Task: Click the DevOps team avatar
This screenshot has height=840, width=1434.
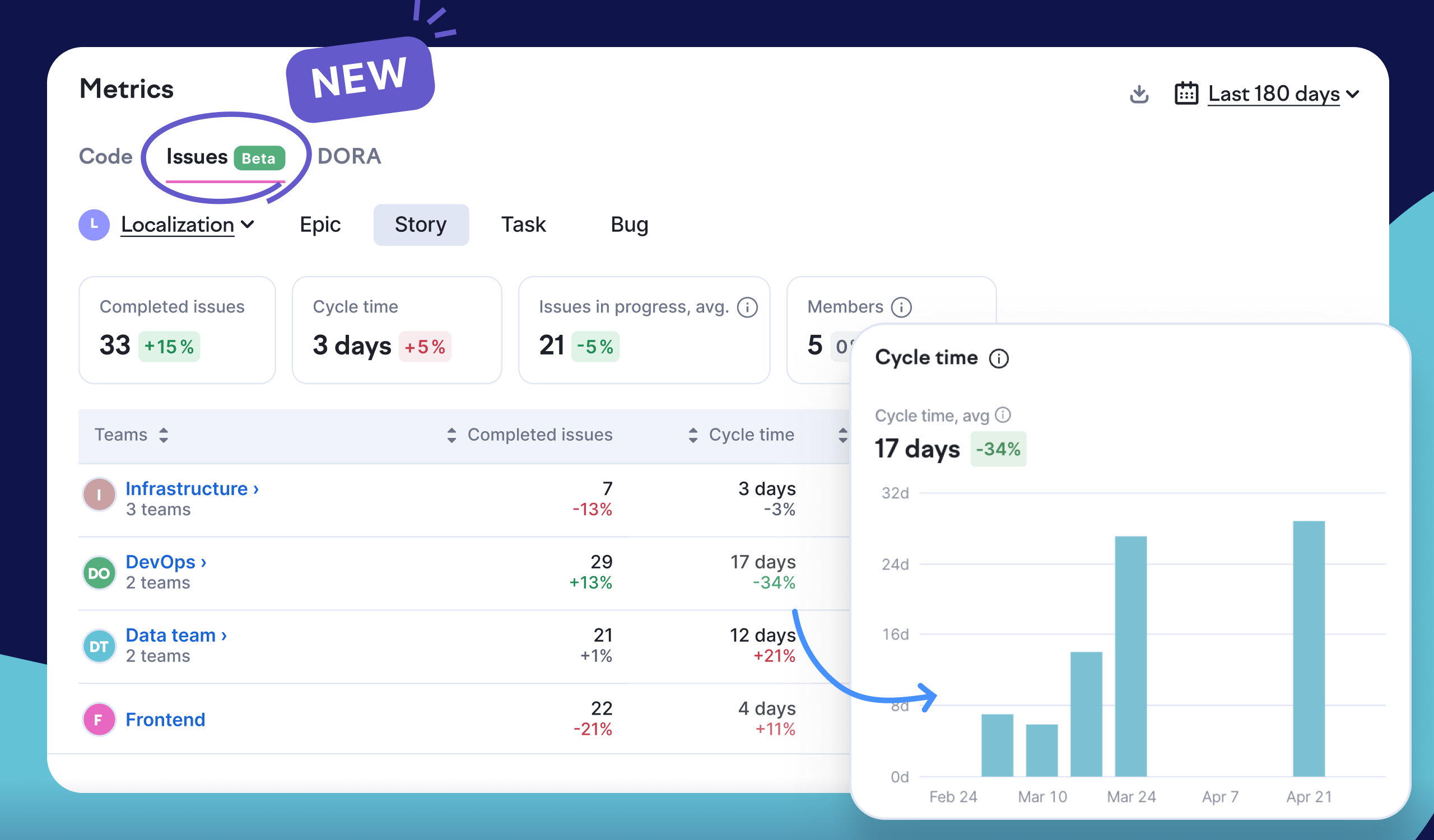Action: coord(99,573)
